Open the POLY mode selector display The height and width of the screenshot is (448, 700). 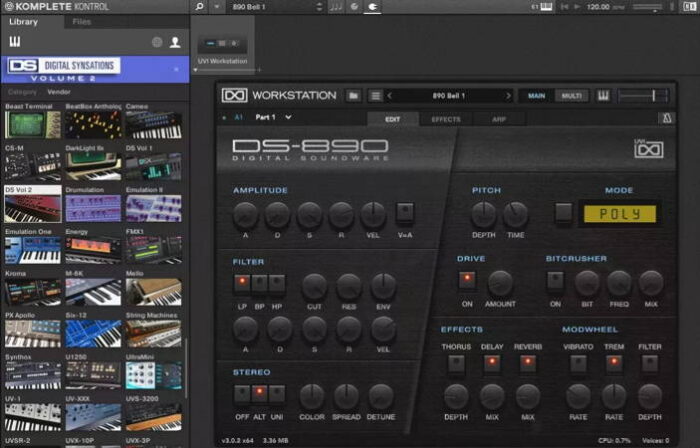(620, 214)
